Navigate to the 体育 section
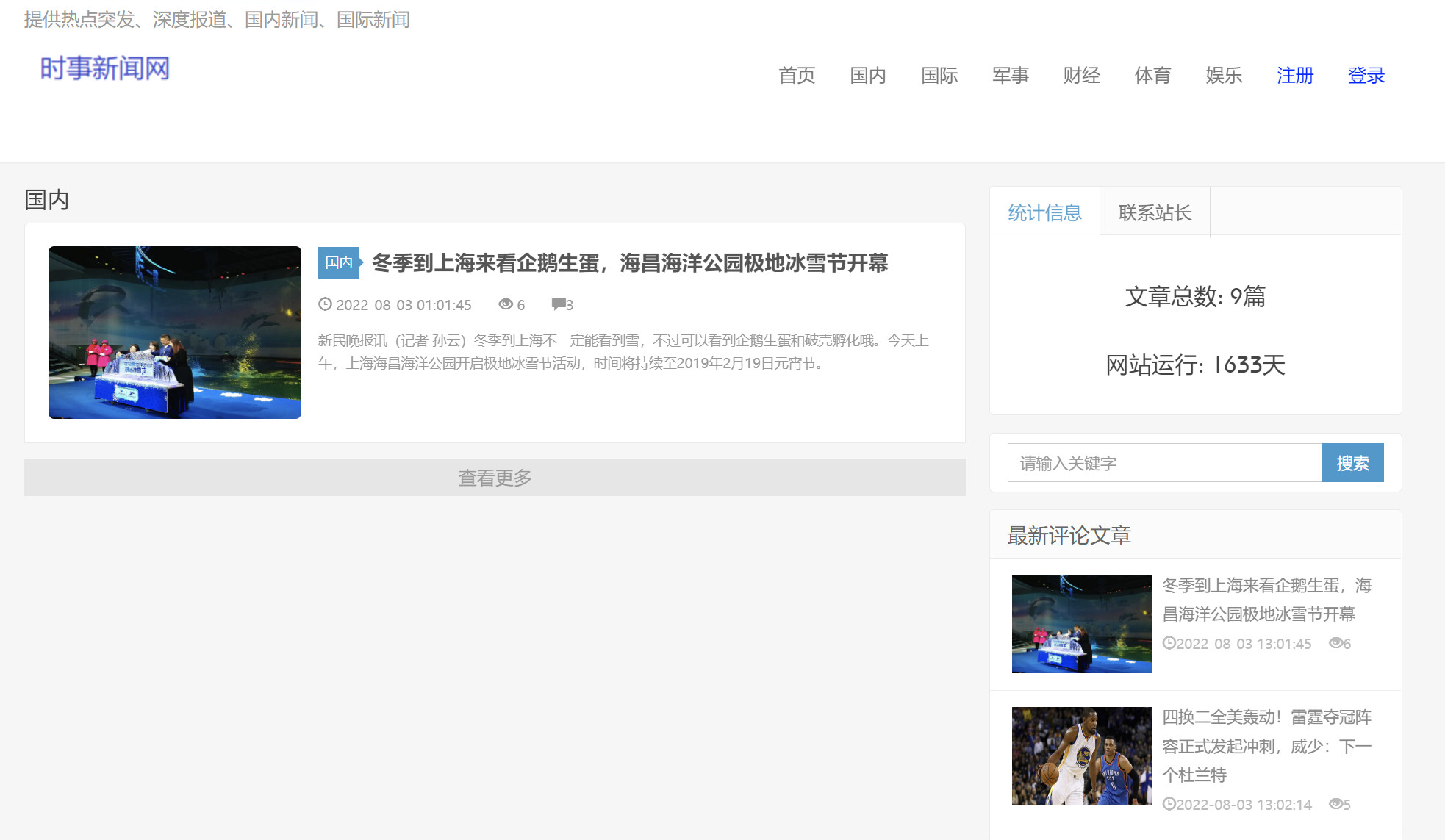Image resolution: width=1445 pixels, height=840 pixels. (1152, 75)
